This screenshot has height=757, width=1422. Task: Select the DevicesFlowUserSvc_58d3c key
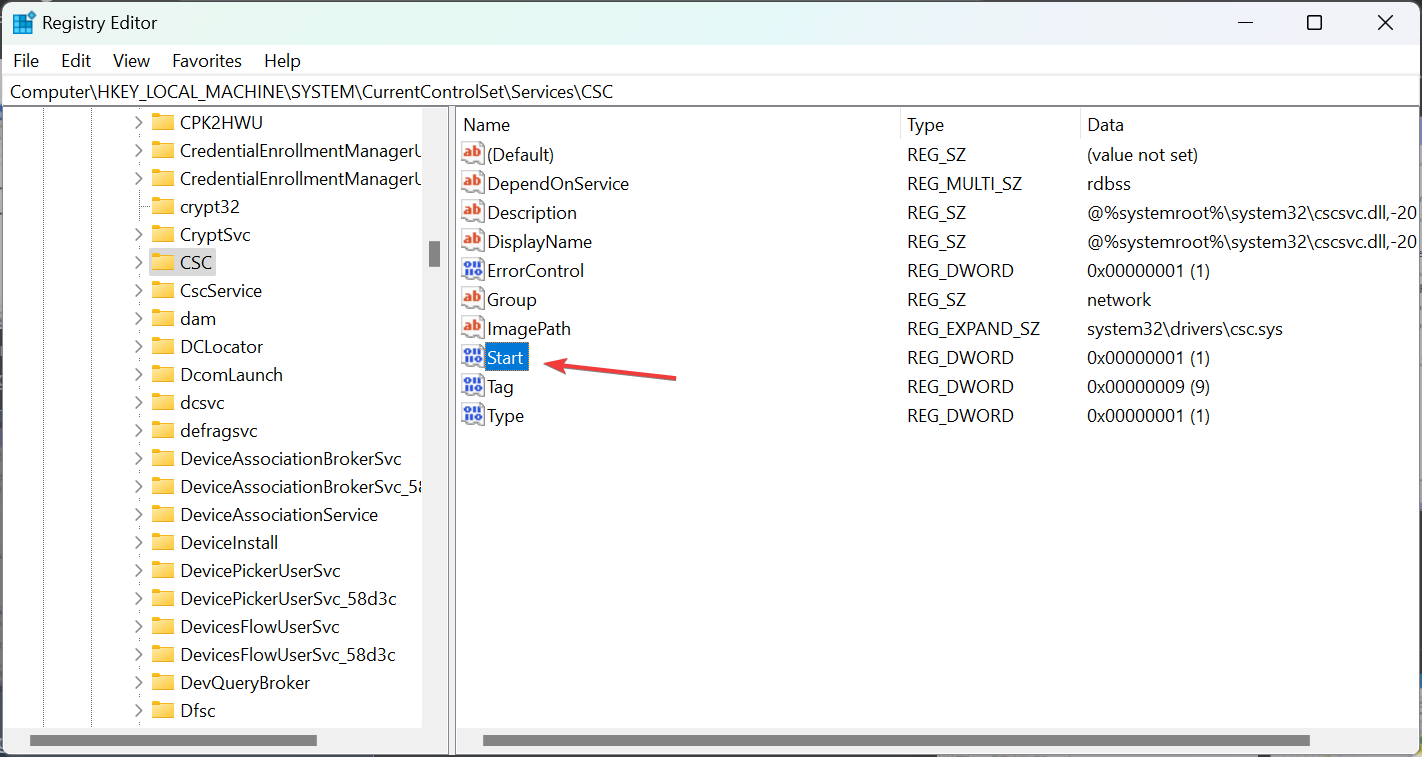tap(288, 654)
